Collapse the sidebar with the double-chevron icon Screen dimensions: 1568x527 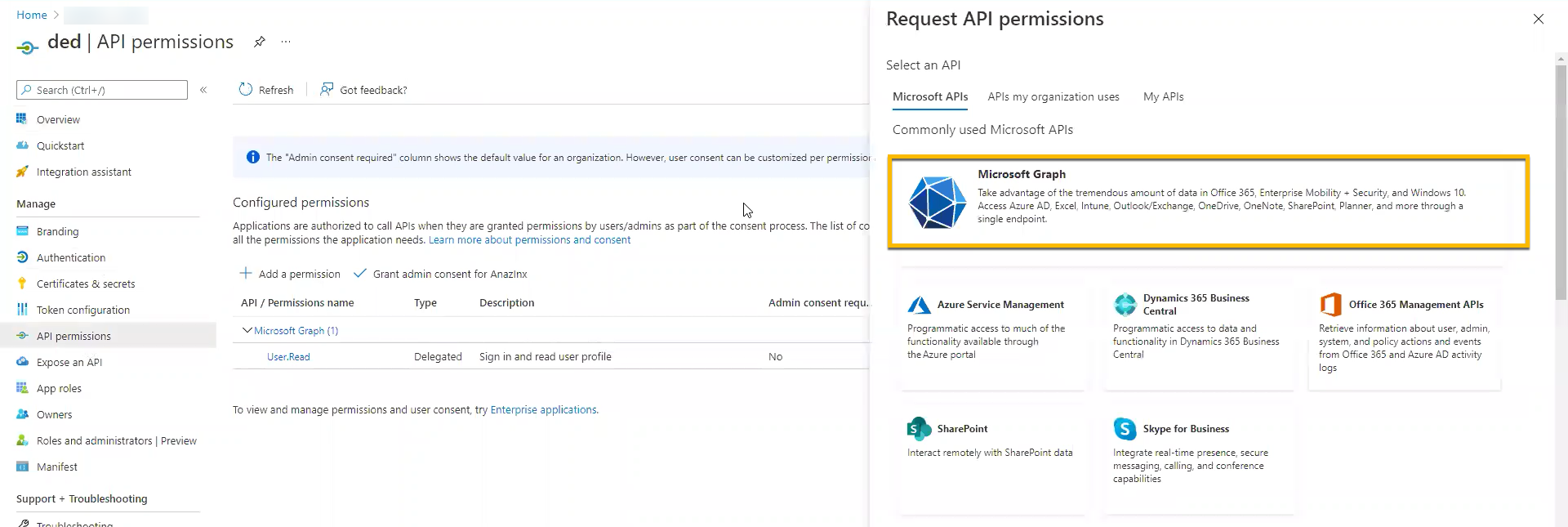(x=203, y=90)
